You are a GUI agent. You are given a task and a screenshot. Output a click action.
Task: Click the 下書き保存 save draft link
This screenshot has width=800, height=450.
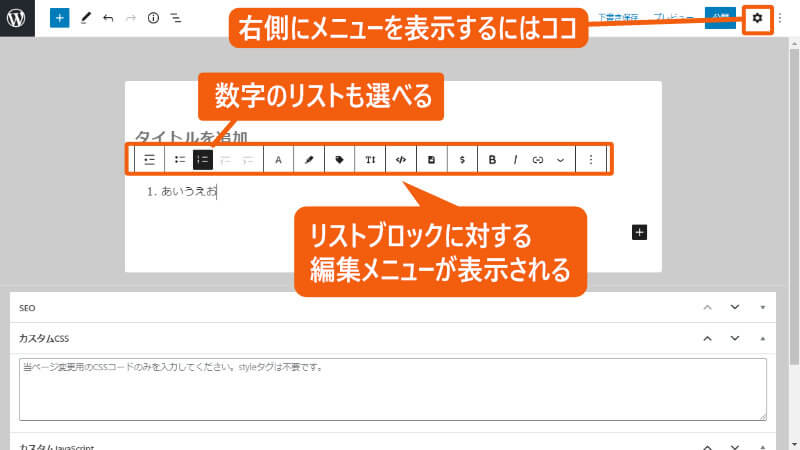click(618, 18)
